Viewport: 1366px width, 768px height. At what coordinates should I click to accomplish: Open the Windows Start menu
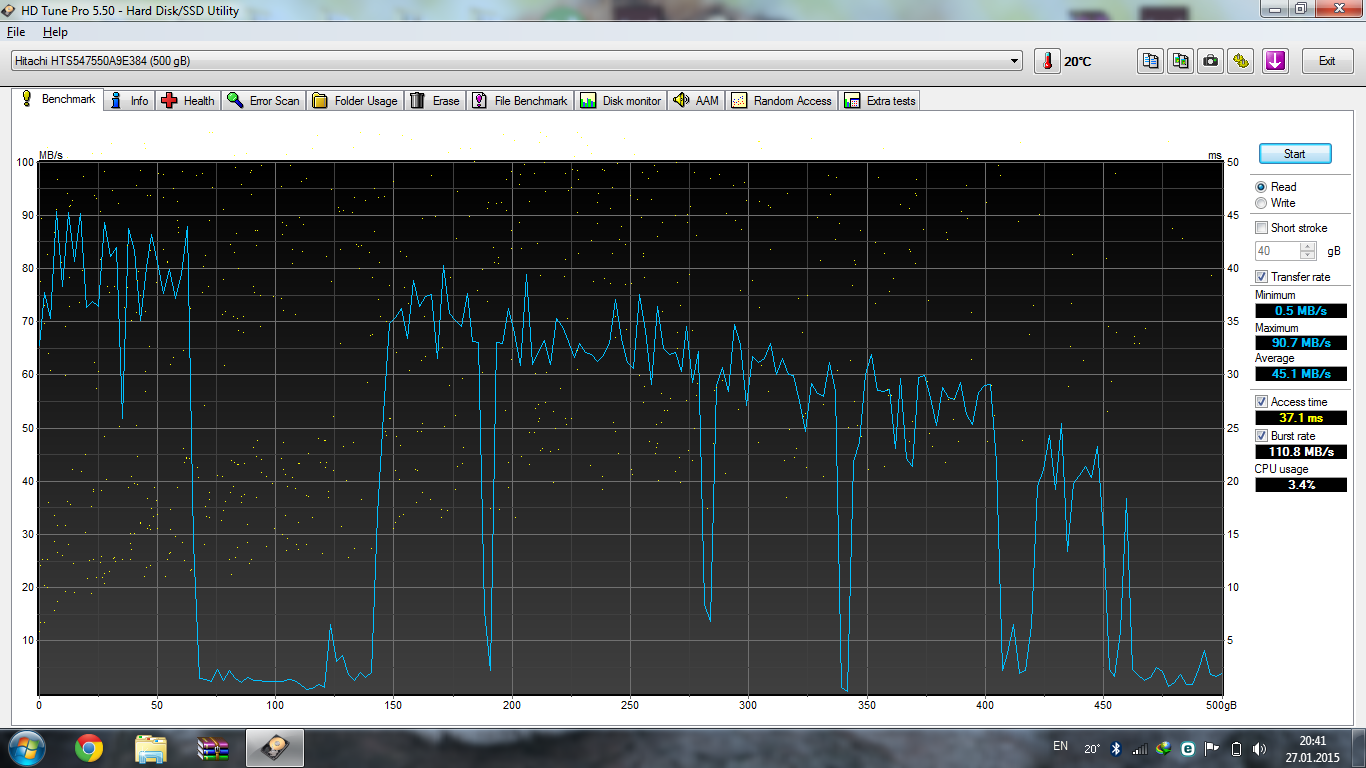pos(25,748)
